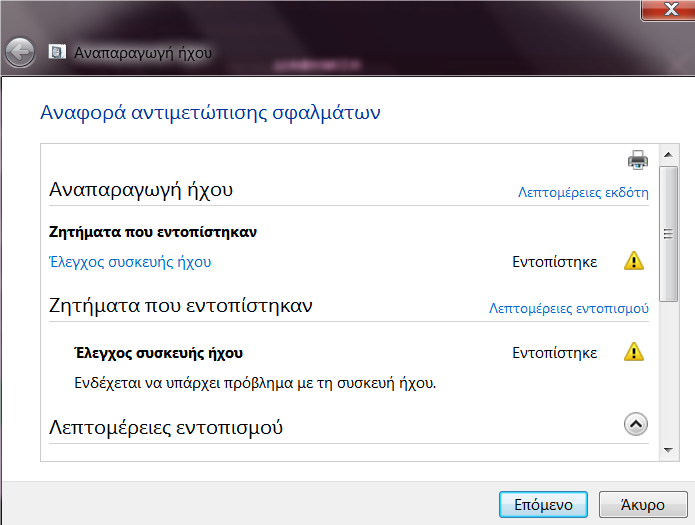Screen dimensions: 695x525
Task: Click Εντοπίστηκε status in the bold row
Action: [554, 353]
